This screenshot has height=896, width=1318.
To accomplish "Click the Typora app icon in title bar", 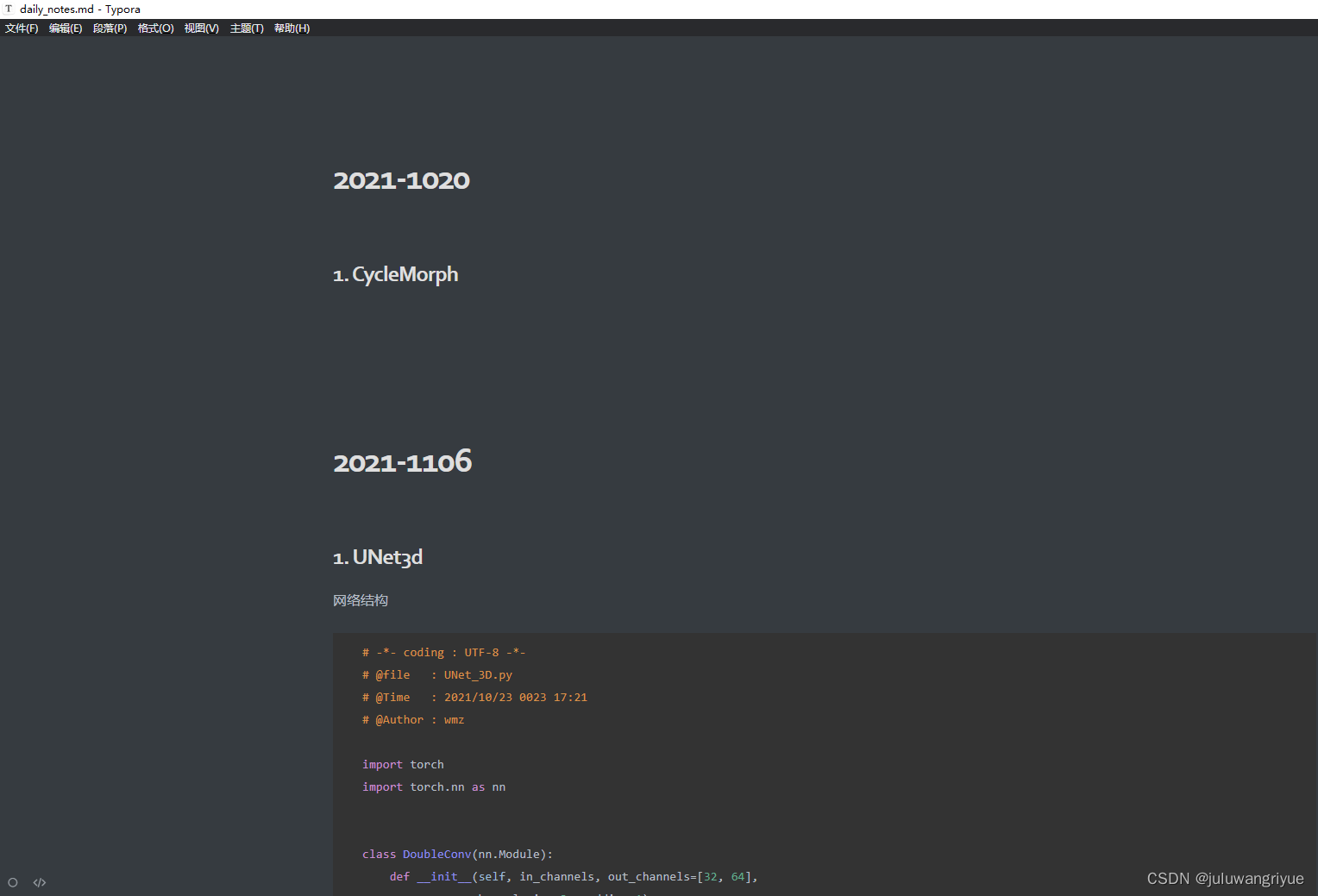I will coord(9,9).
